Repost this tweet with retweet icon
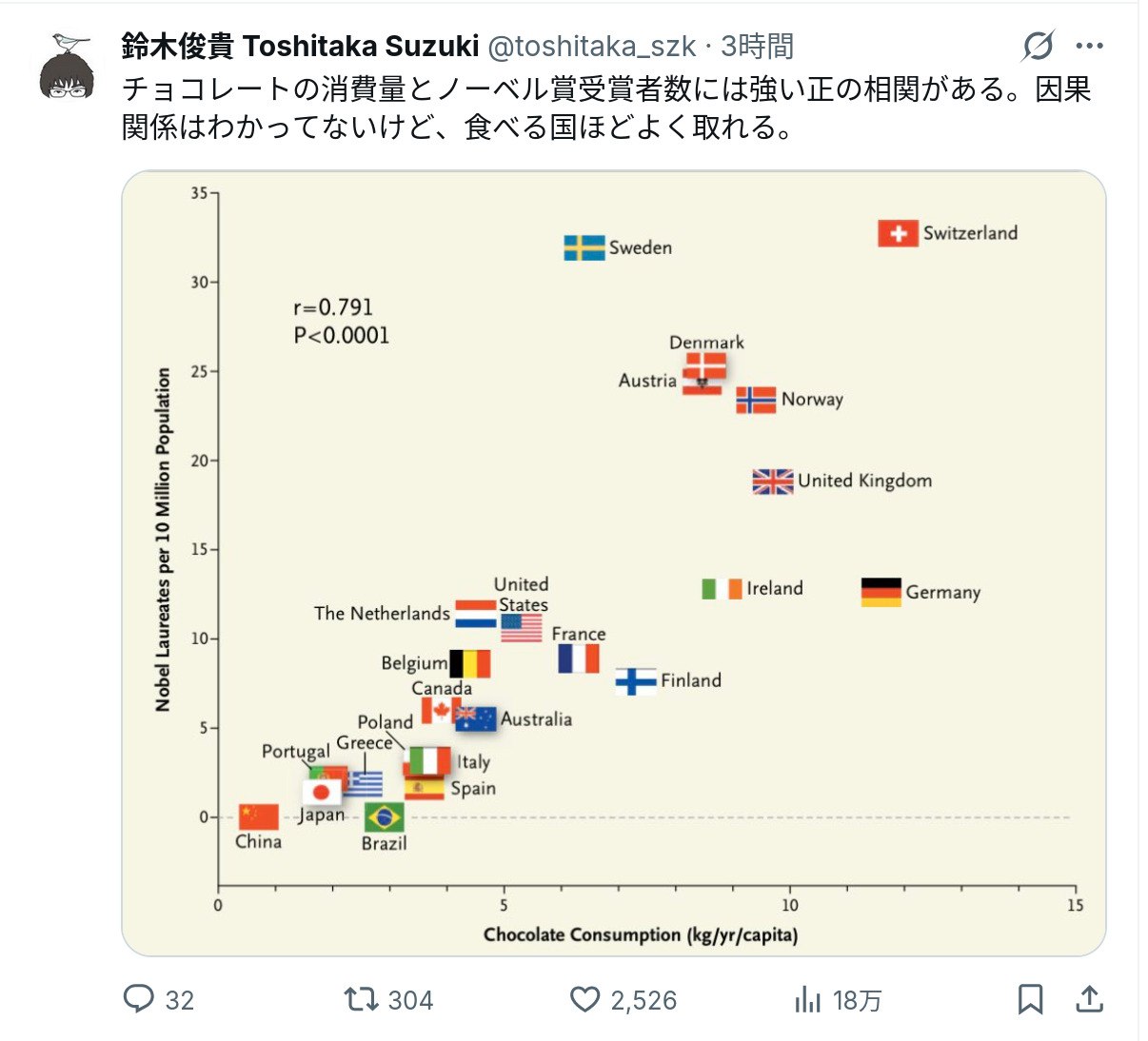 pos(361,999)
